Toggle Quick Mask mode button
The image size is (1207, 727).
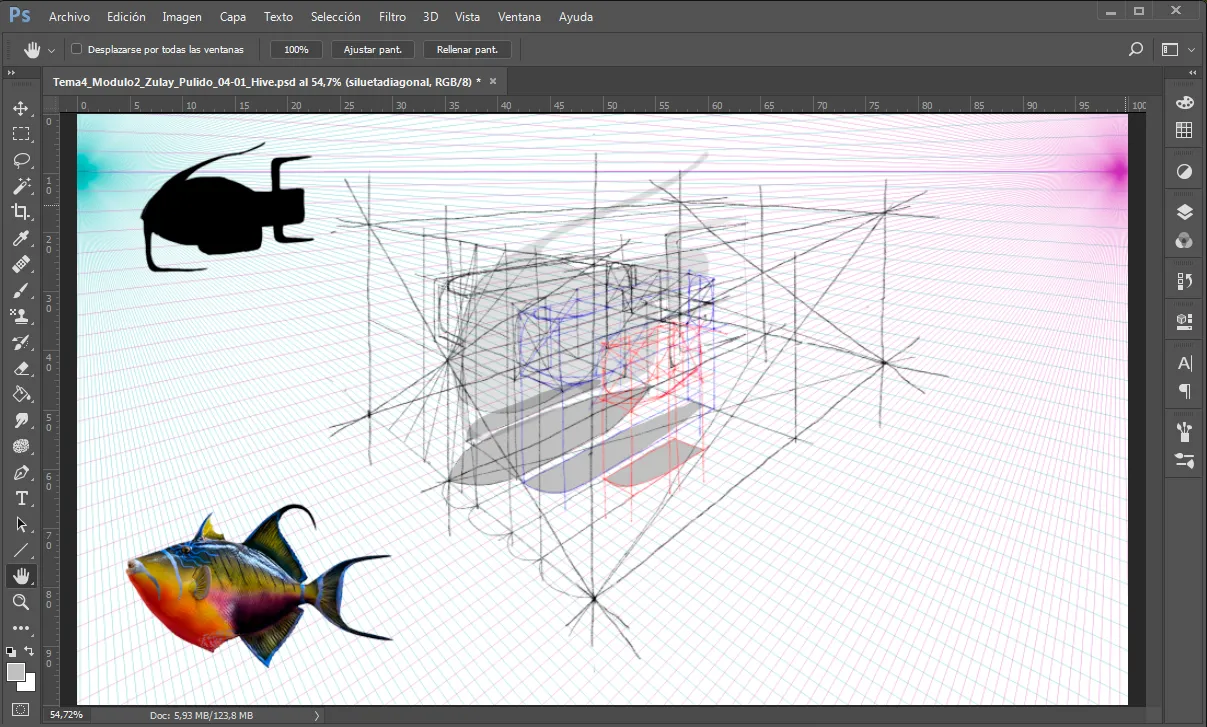click(x=21, y=710)
